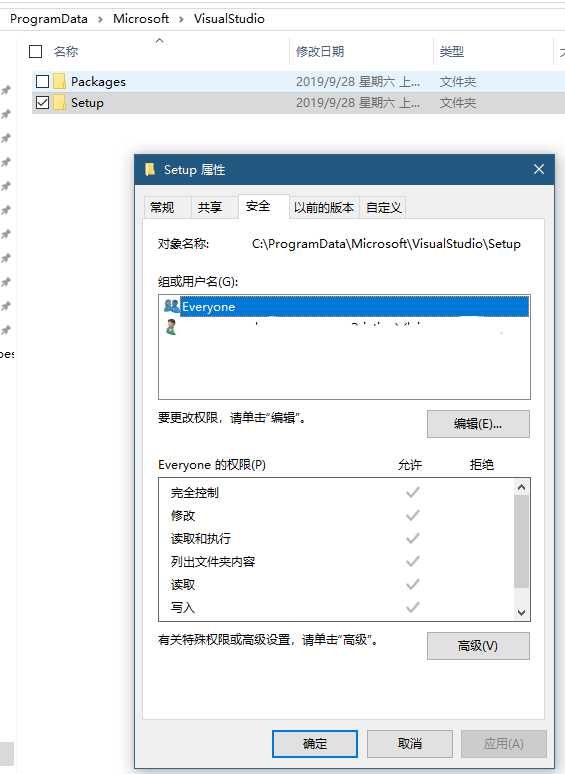Click the permissions list scroll up arrow
The image size is (565, 774).
(x=521, y=488)
